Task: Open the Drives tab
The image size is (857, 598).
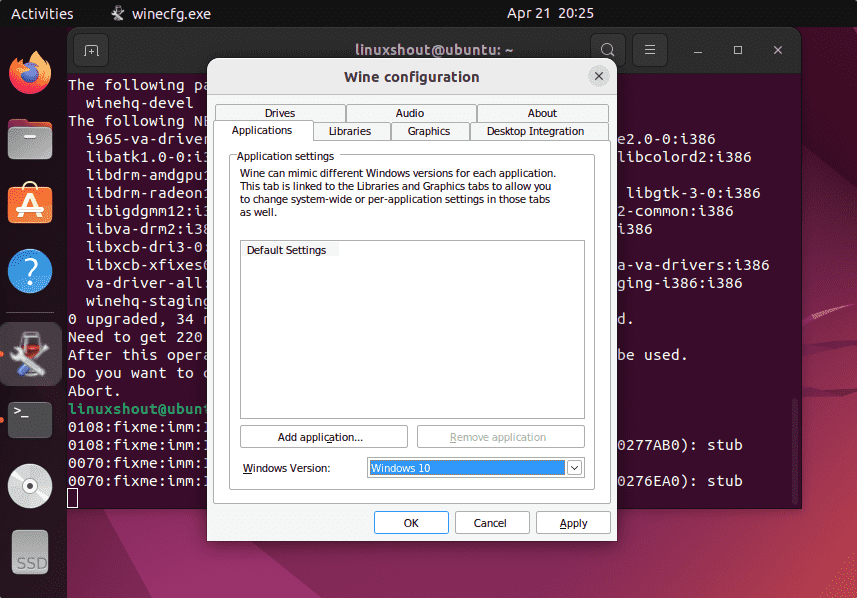Action: tap(280, 113)
